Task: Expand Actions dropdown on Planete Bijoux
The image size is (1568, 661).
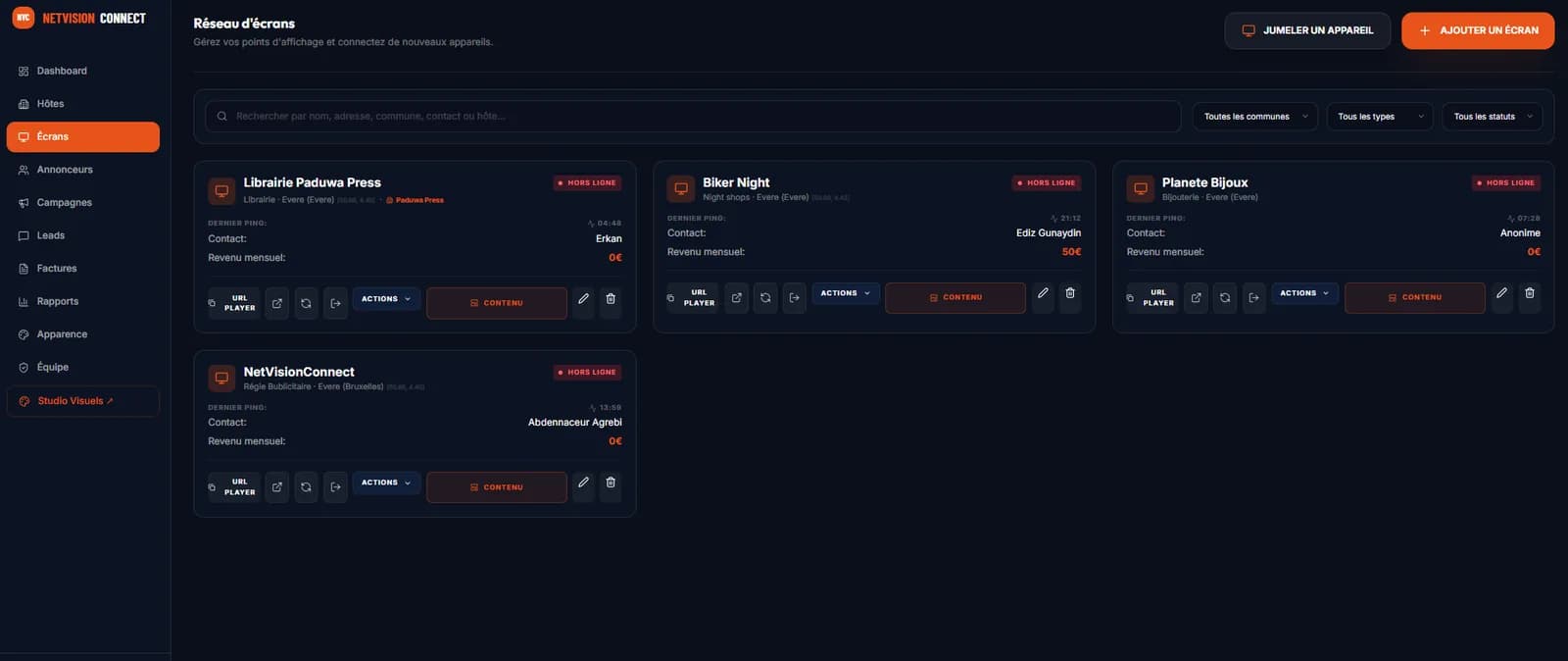Action: 1304,293
